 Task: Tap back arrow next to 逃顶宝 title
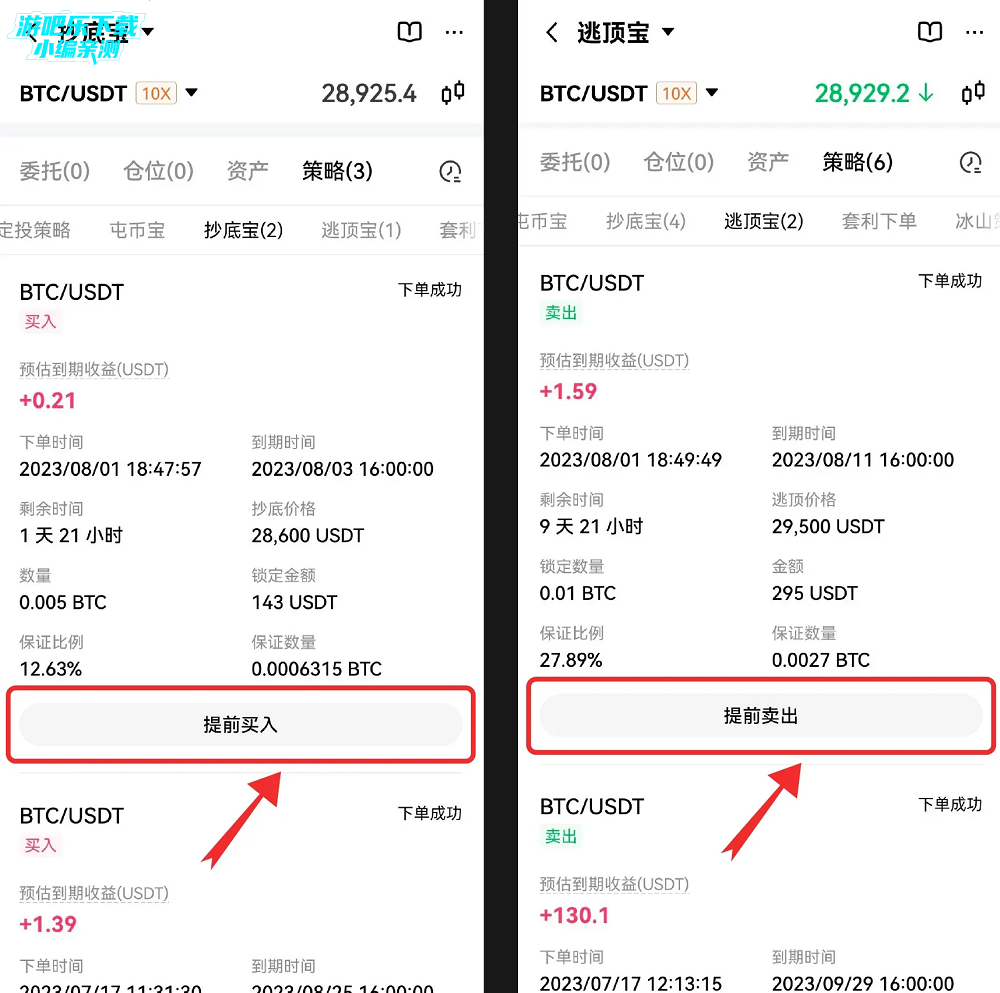pyautogui.click(x=552, y=32)
